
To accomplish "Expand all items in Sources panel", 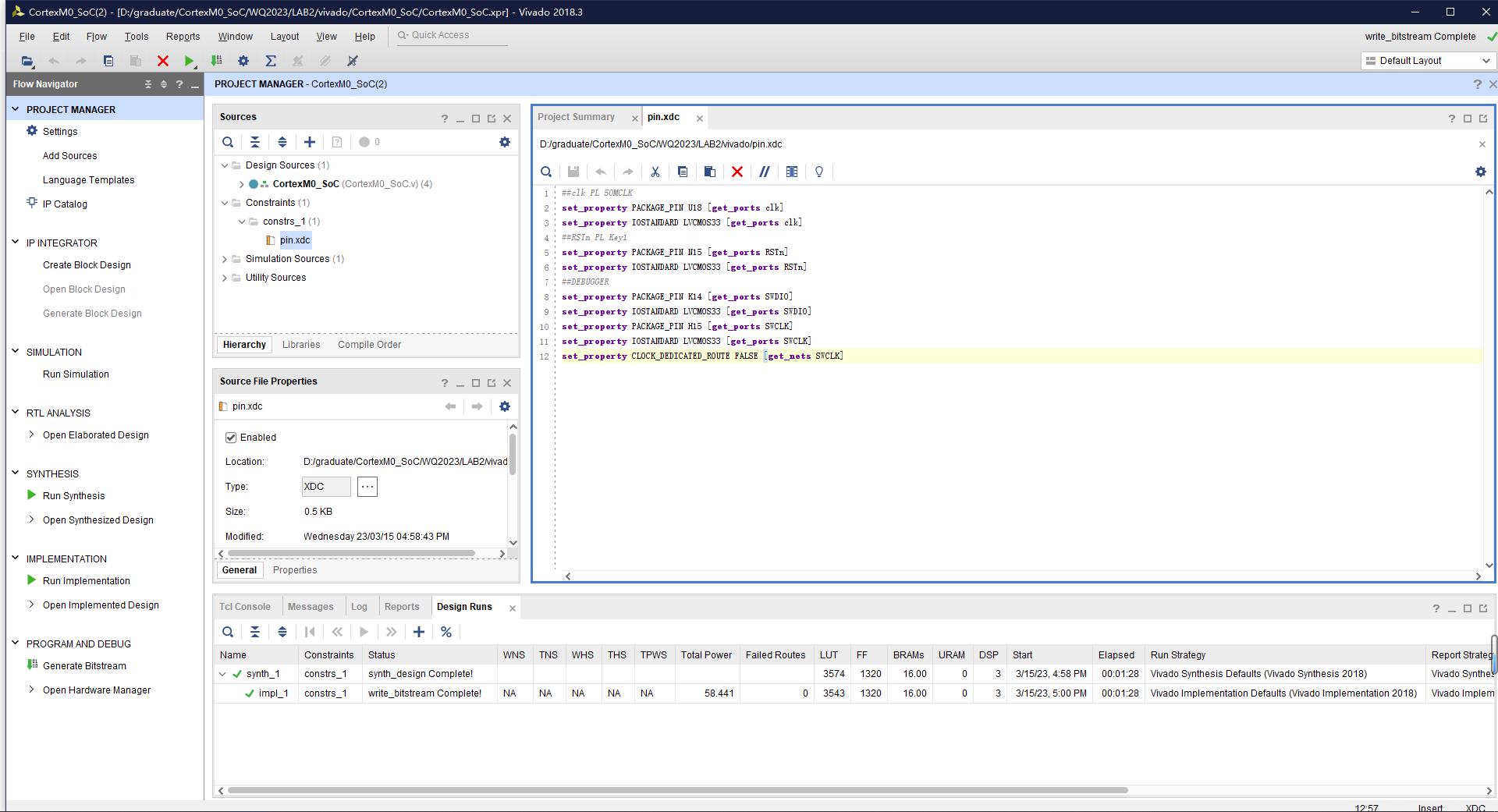I will 282,142.
